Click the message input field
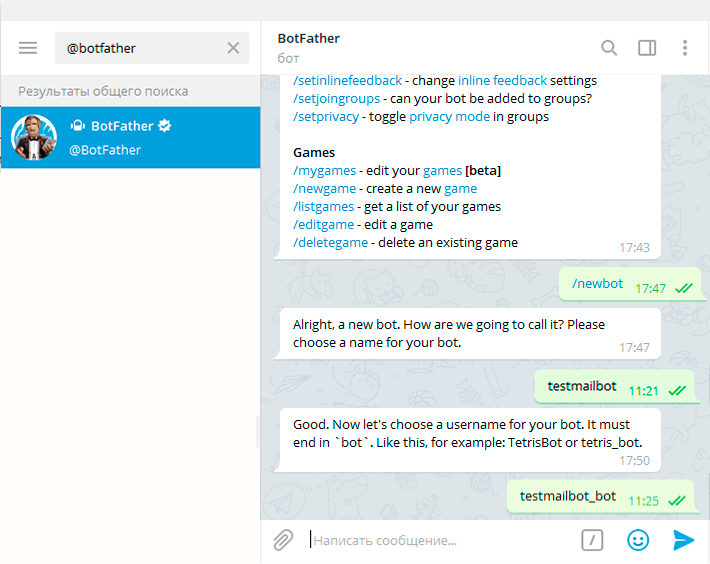The width and height of the screenshot is (710, 564). 439,540
